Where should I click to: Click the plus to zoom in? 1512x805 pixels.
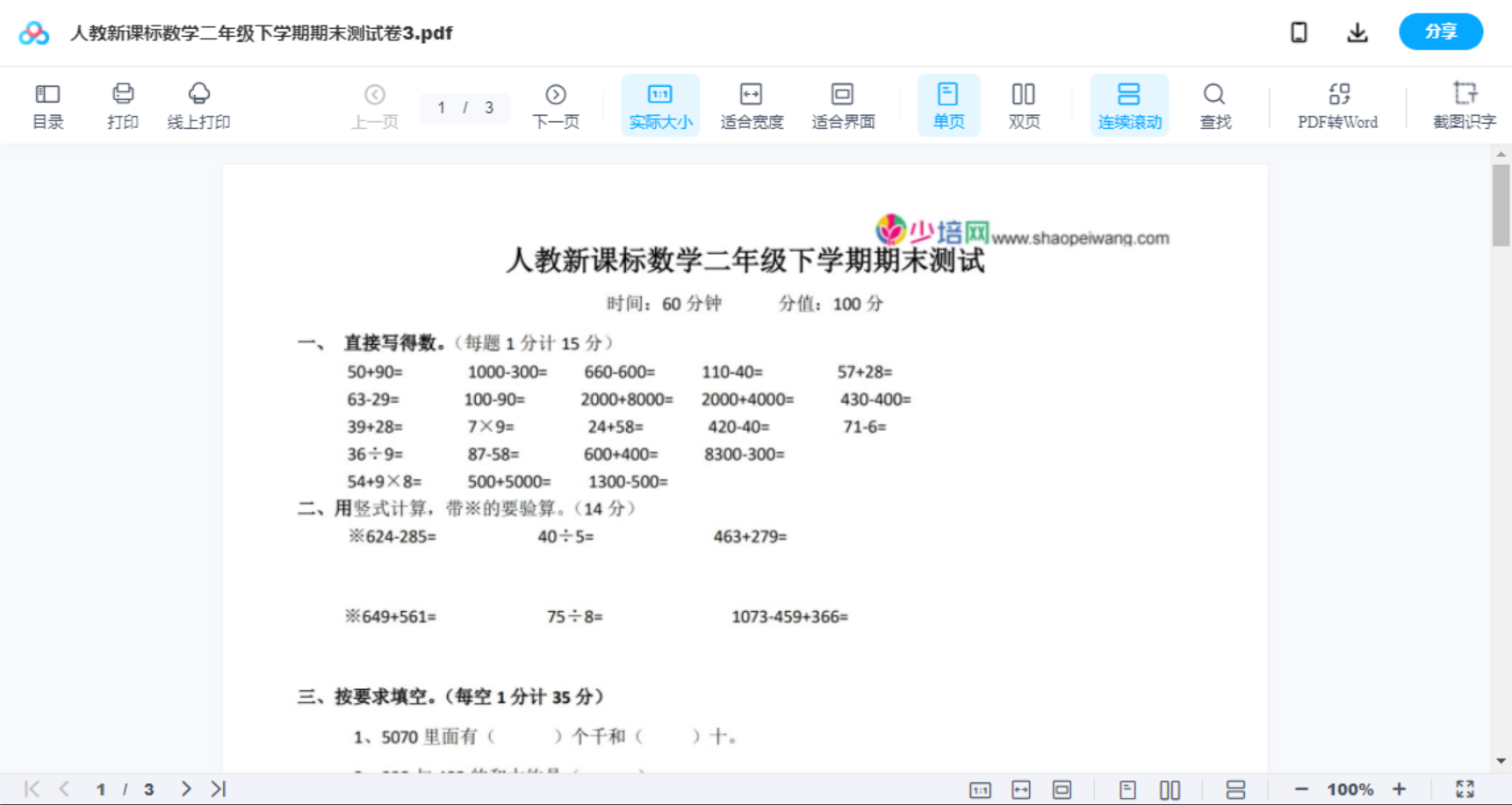[1400, 788]
